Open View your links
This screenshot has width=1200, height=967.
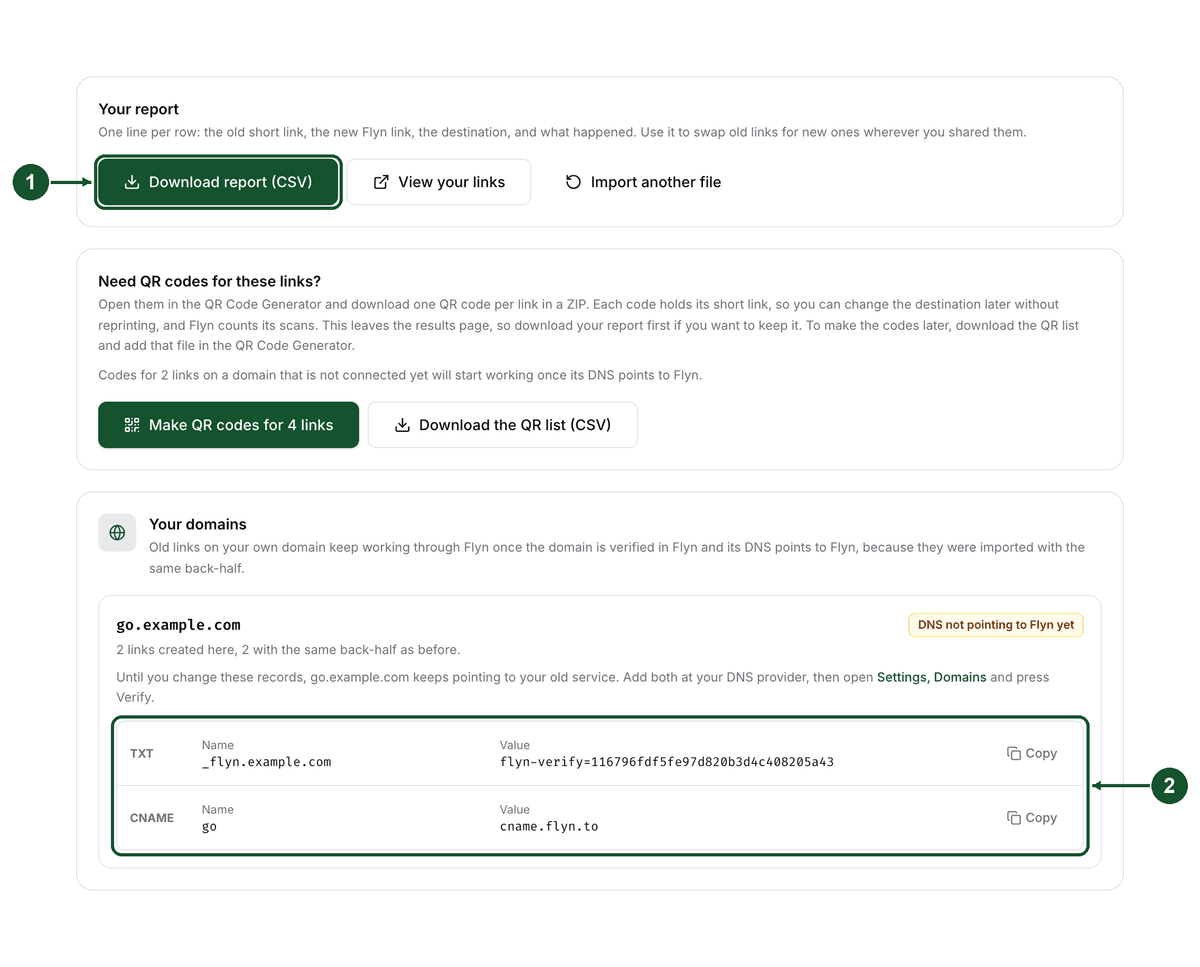coord(439,182)
